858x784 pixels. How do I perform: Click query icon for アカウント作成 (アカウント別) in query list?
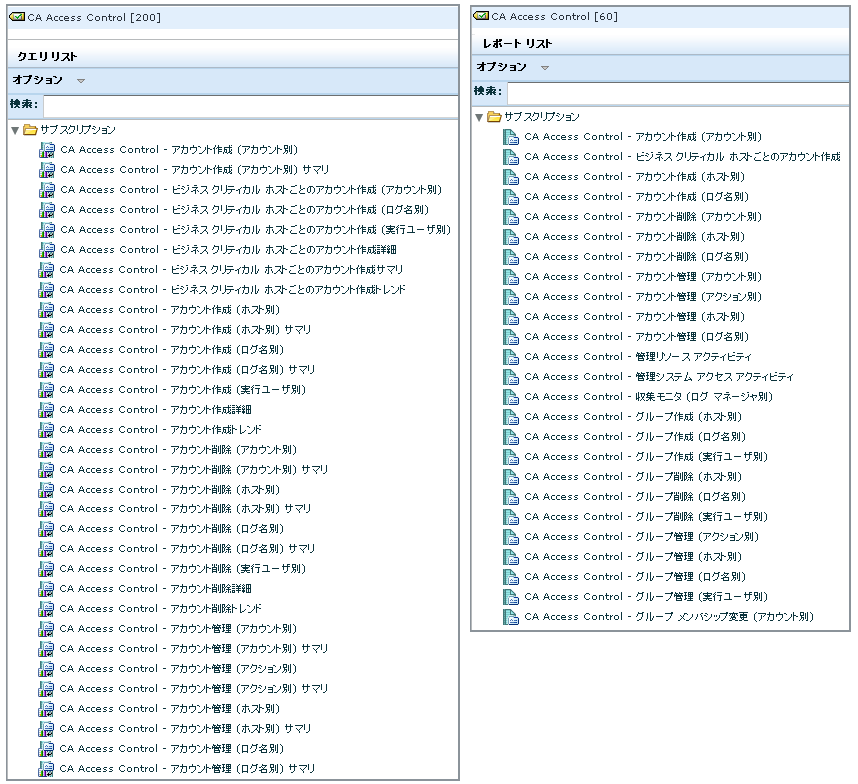pyautogui.click(x=47, y=150)
